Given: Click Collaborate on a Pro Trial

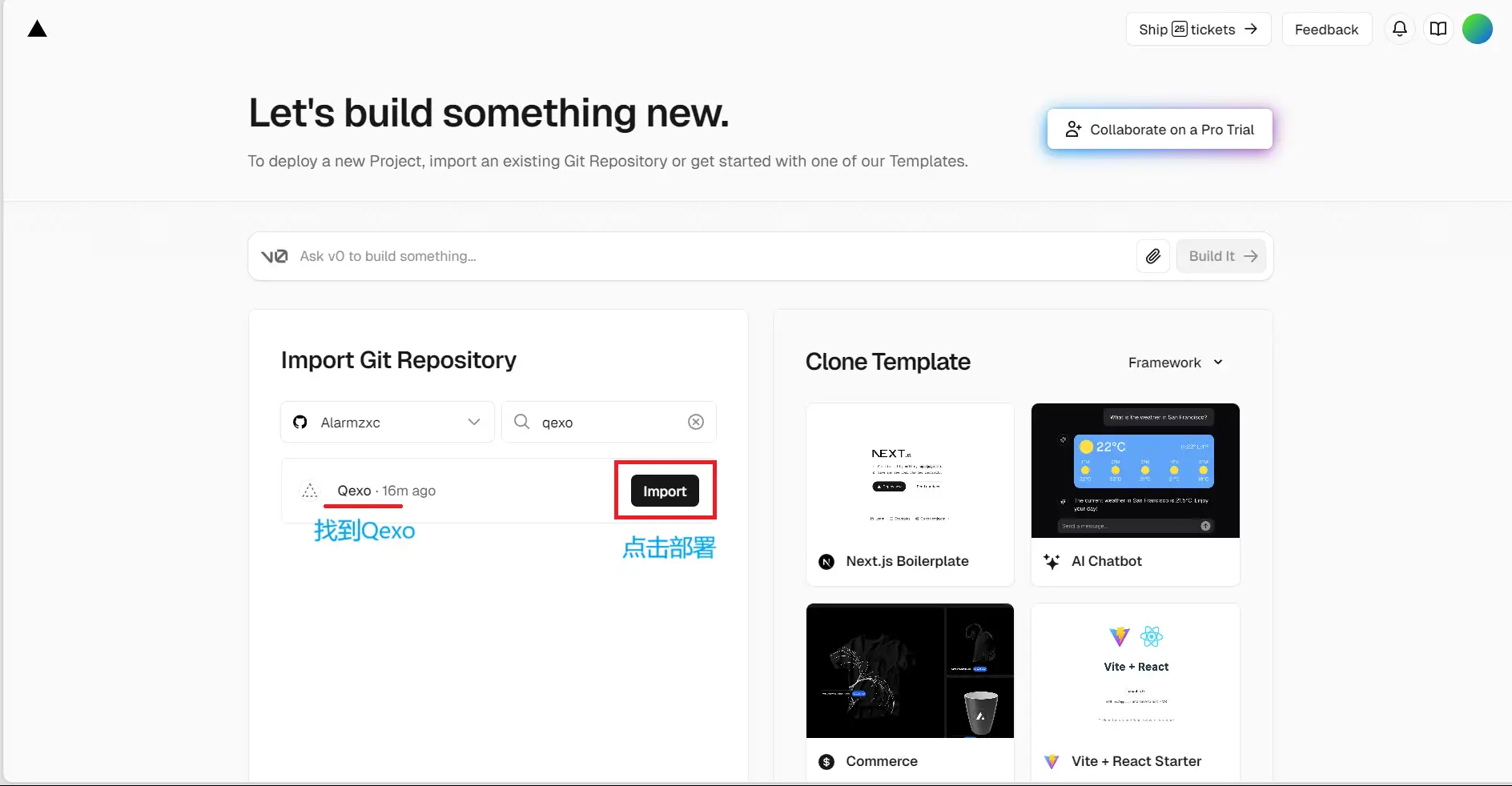Looking at the screenshot, I should [1160, 130].
